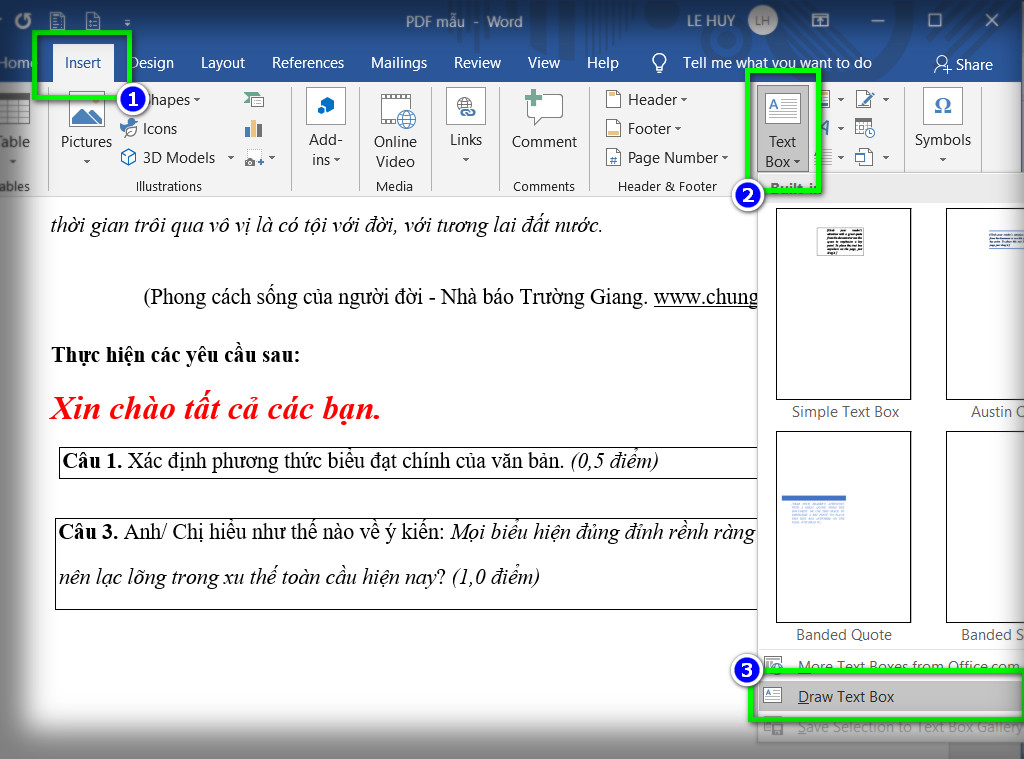Open Quick Parts dropdown arrow
The height and width of the screenshot is (759, 1024).
(840, 100)
